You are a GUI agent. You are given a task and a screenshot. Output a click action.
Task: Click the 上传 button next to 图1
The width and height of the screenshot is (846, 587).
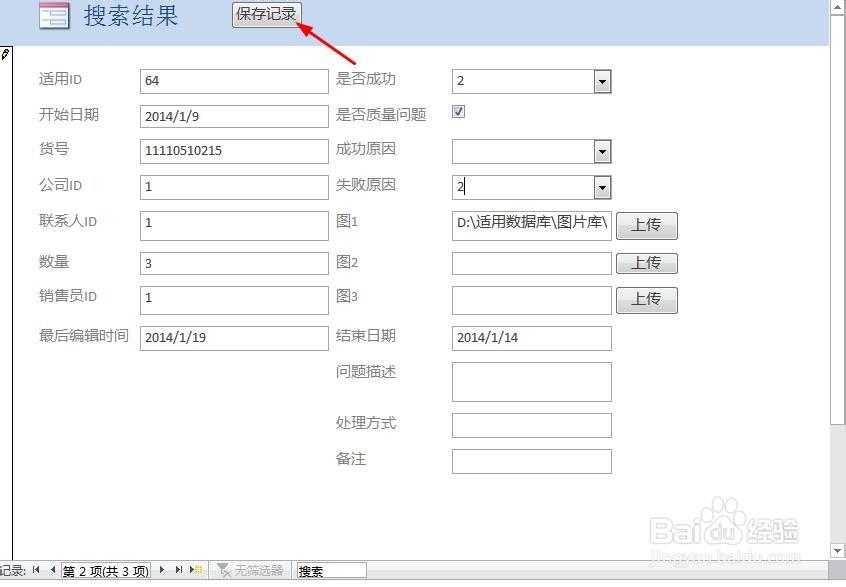(646, 225)
